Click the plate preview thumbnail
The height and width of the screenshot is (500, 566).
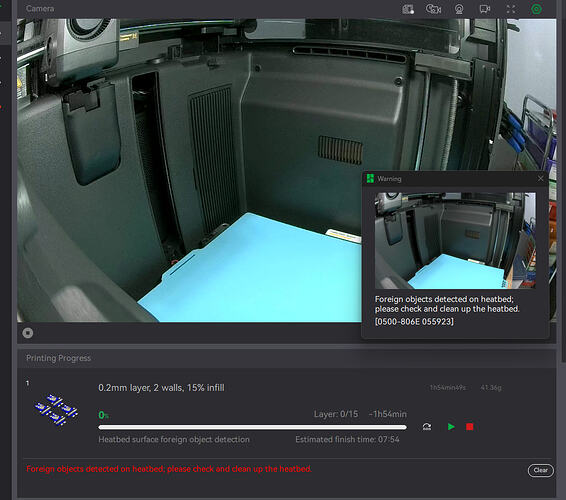[x=56, y=409]
